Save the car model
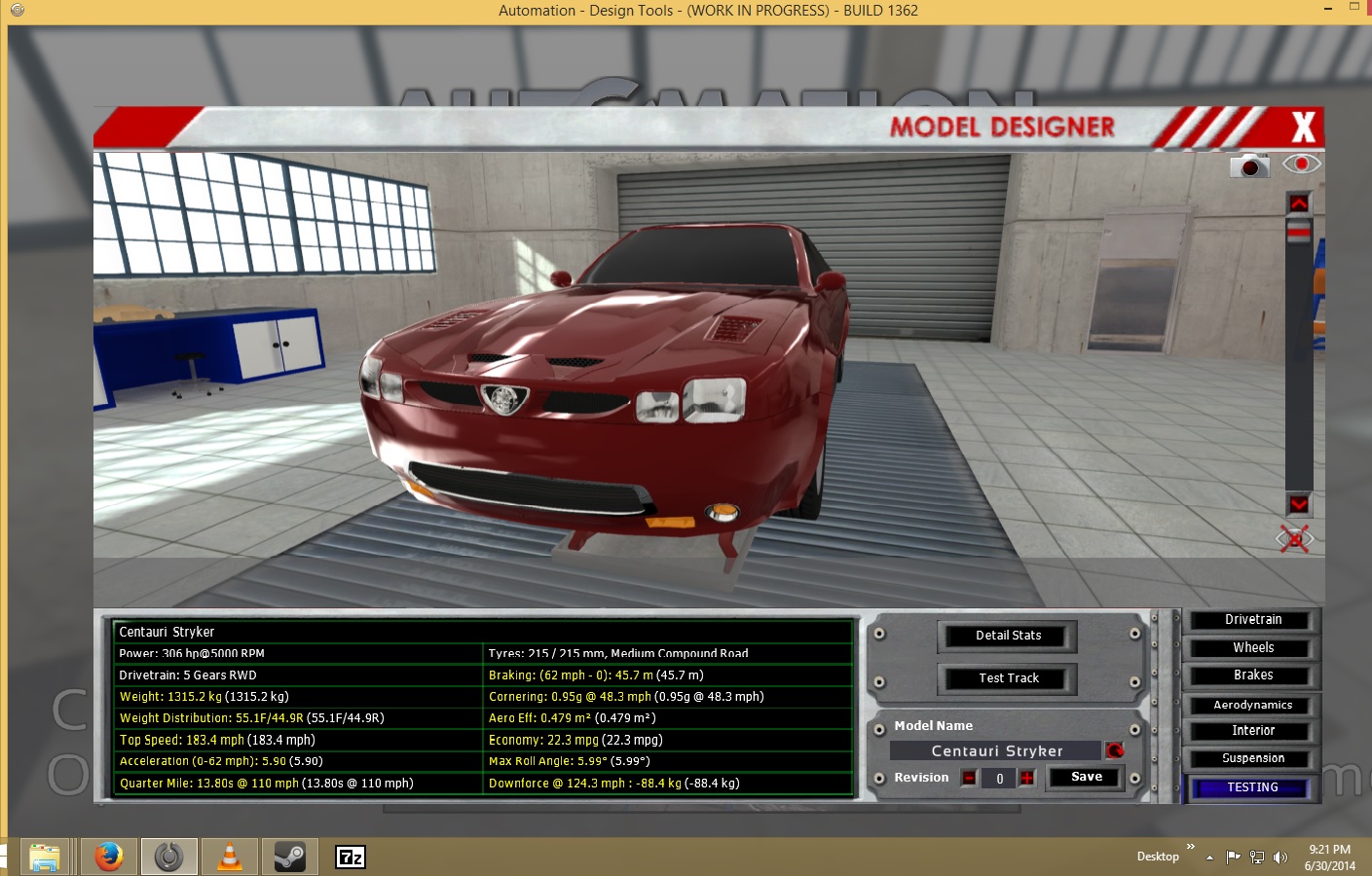Viewport: 1372px width, 876px height. [1086, 777]
